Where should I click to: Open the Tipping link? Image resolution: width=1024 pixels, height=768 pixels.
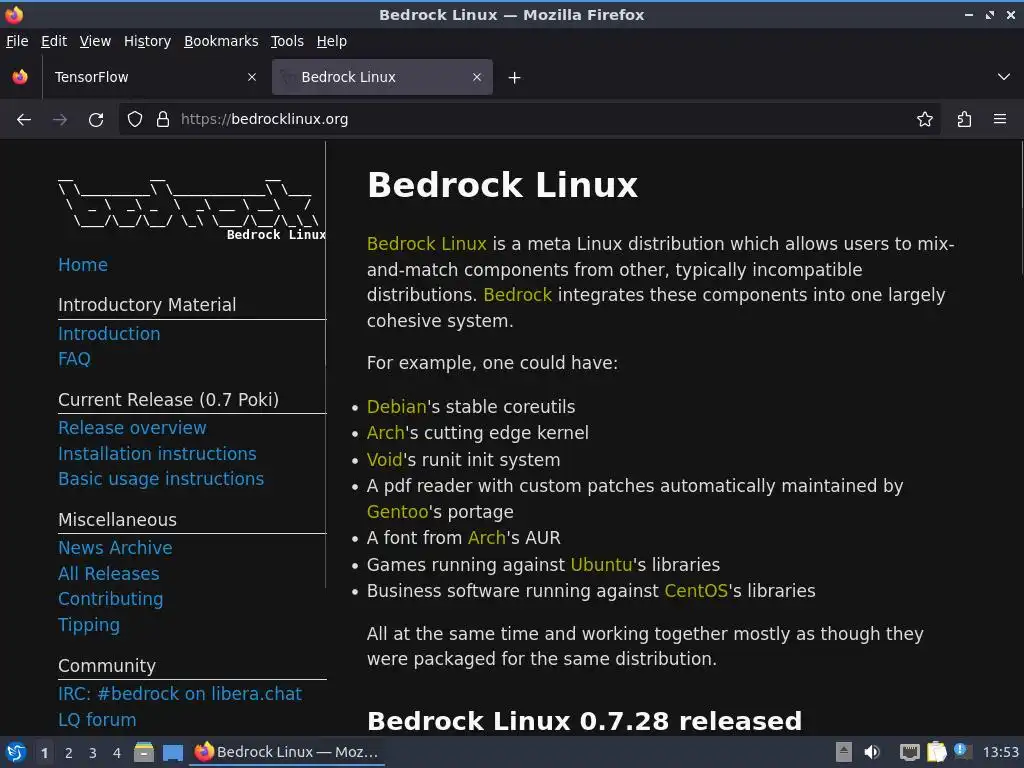pos(89,626)
